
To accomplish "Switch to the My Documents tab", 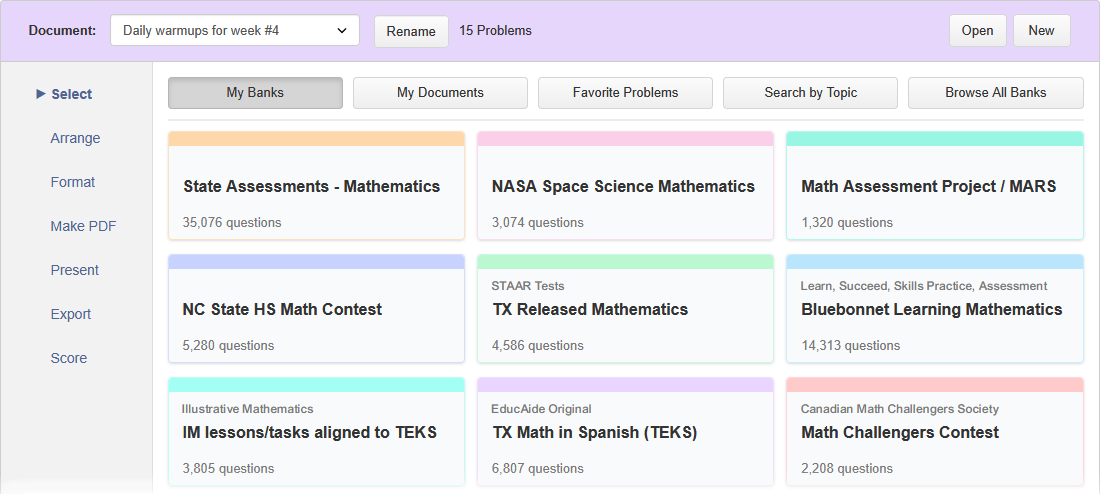I will pyautogui.click(x=440, y=93).
